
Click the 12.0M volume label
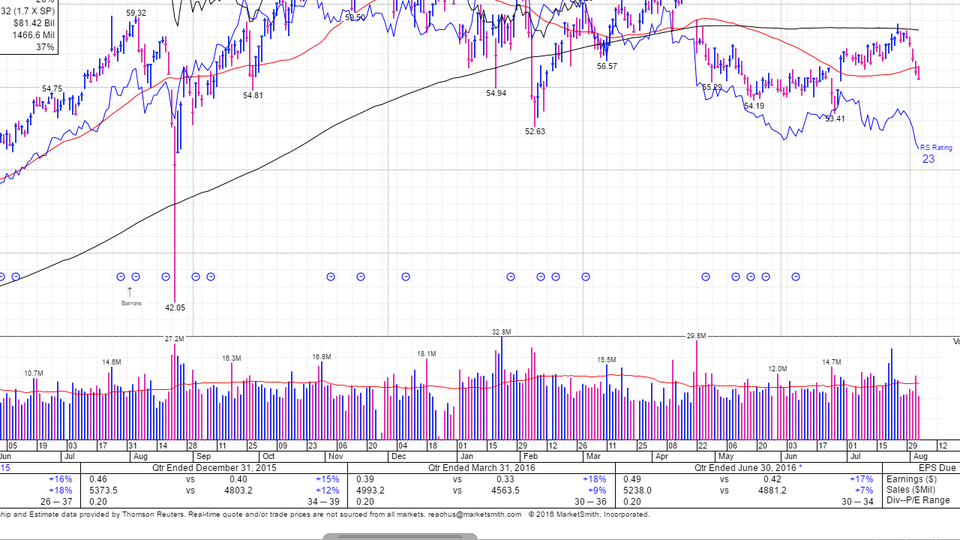778,369
